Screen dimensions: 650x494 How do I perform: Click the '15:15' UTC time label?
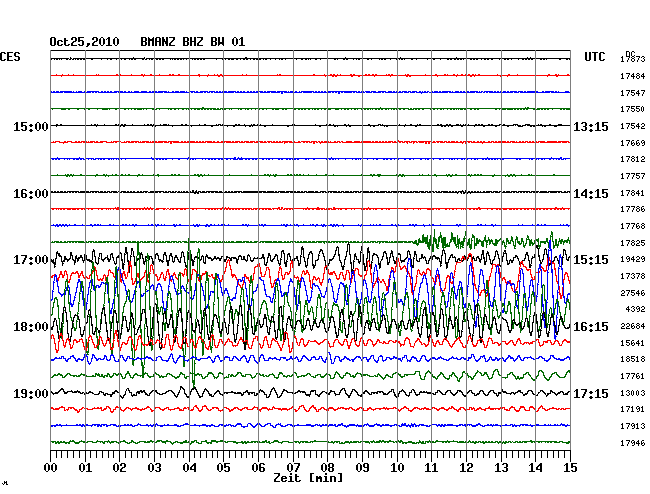[x=591, y=260]
